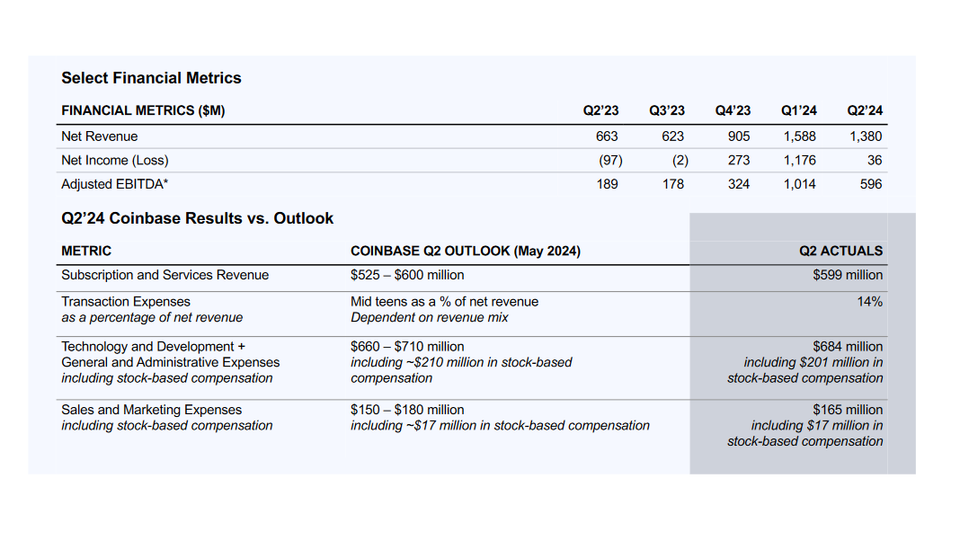Viewport: 960px width, 539px height.
Task: Select the Q3'23 column header
Action: point(667,111)
